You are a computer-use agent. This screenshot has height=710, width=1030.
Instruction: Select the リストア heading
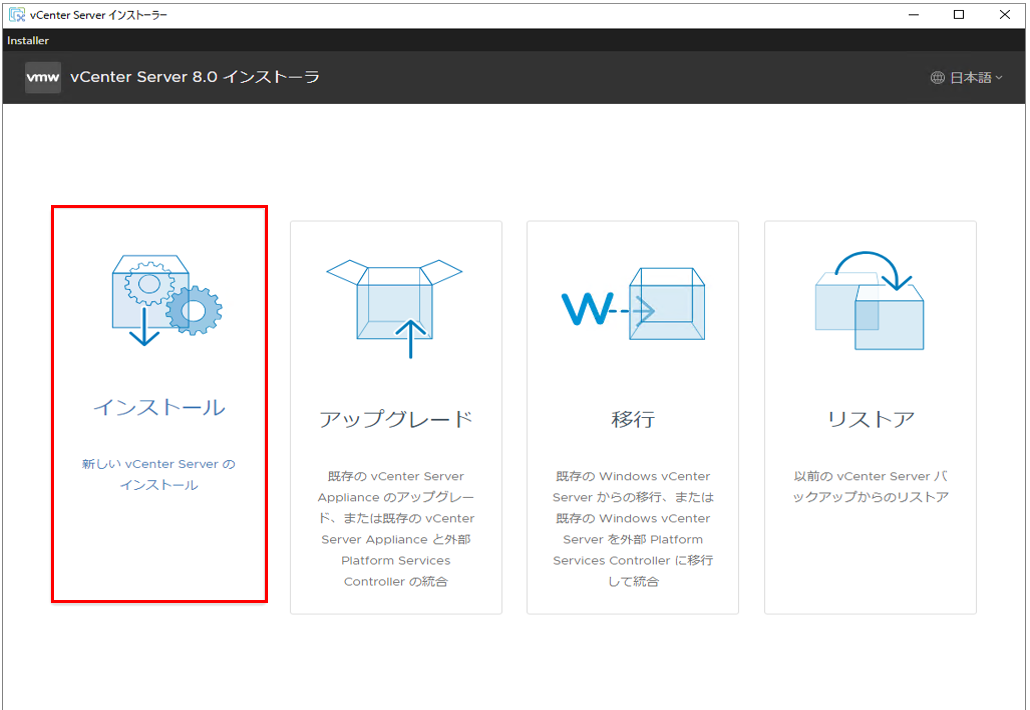tap(870, 419)
